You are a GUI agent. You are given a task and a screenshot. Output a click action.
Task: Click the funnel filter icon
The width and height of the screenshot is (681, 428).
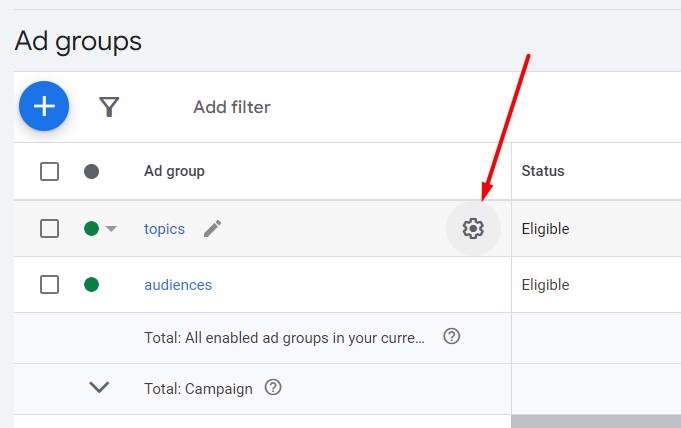[x=109, y=107]
